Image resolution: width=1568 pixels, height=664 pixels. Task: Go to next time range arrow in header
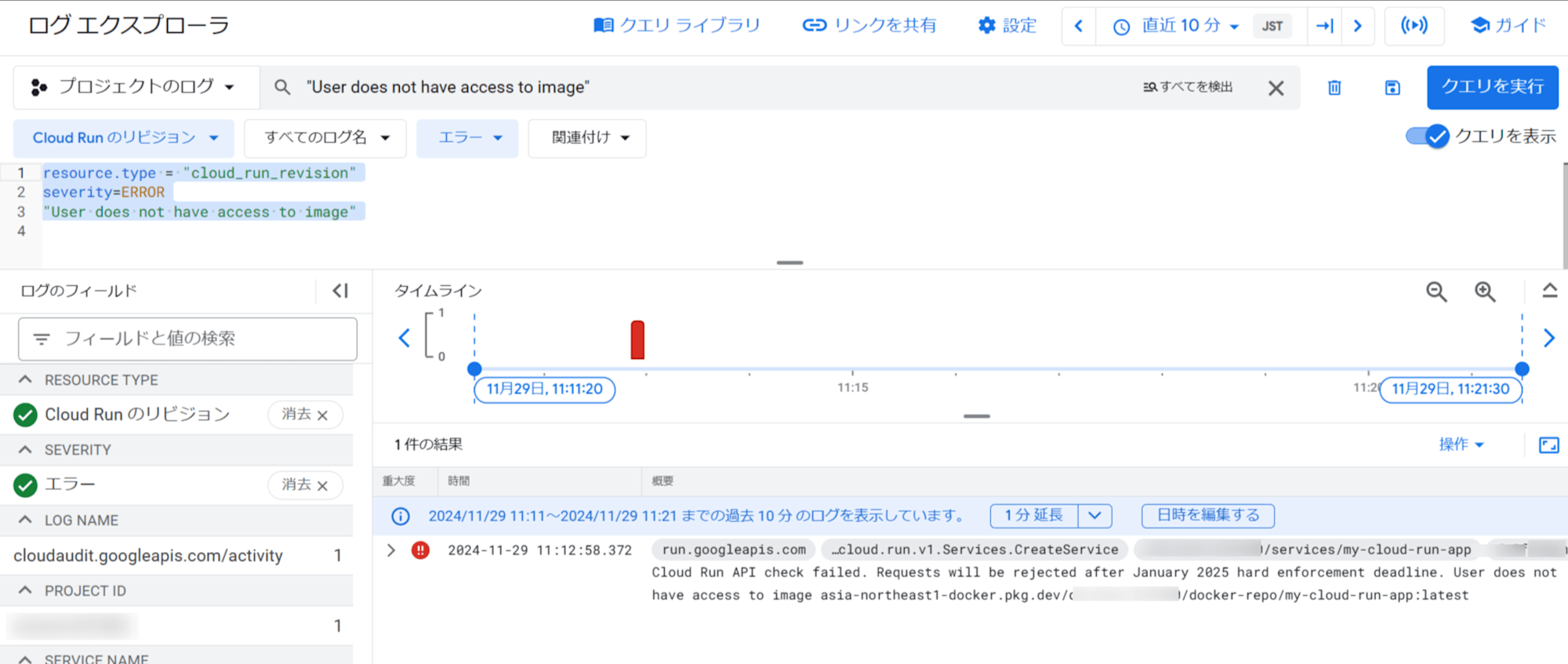pos(1358,26)
